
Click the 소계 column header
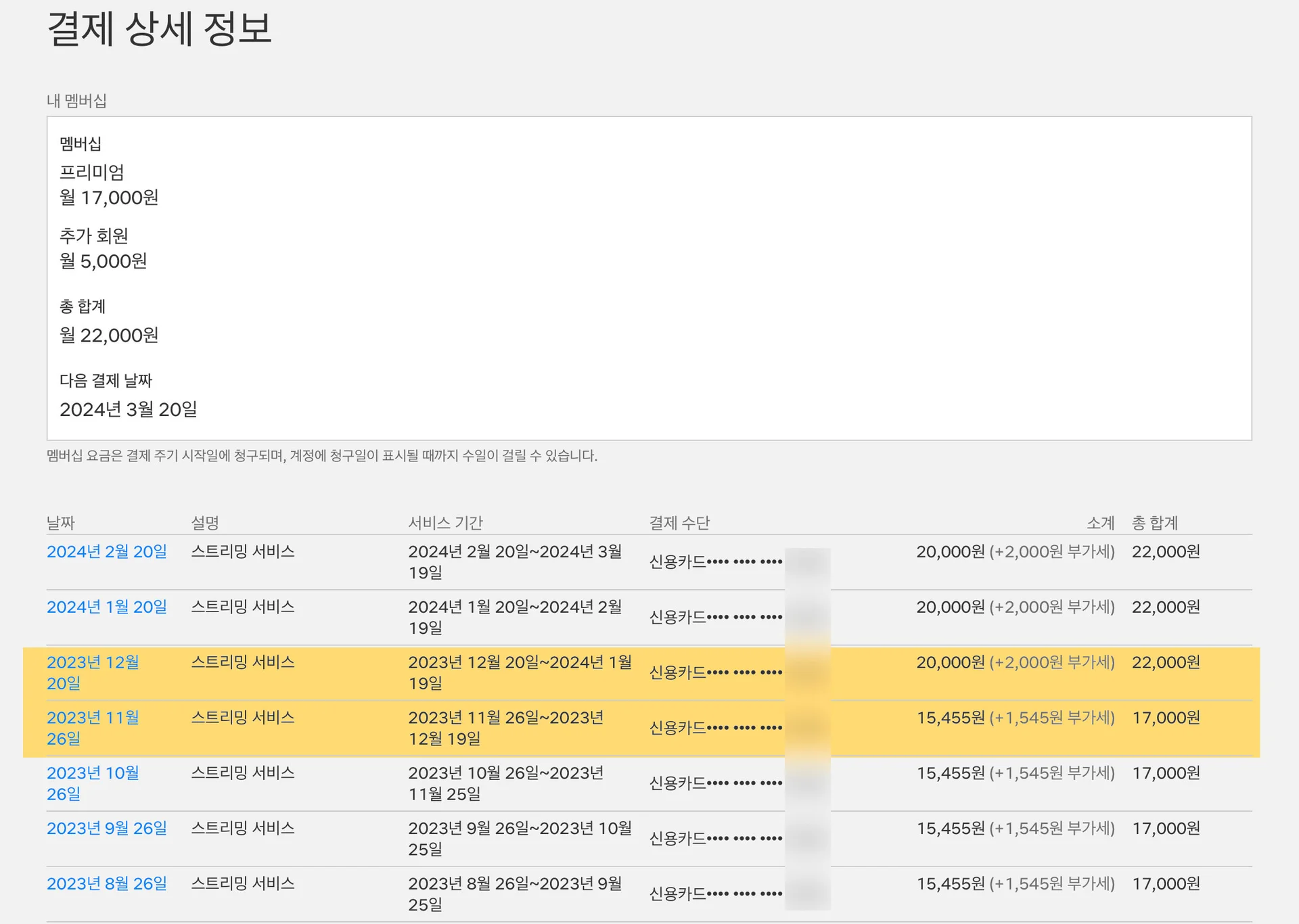[x=1099, y=522]
